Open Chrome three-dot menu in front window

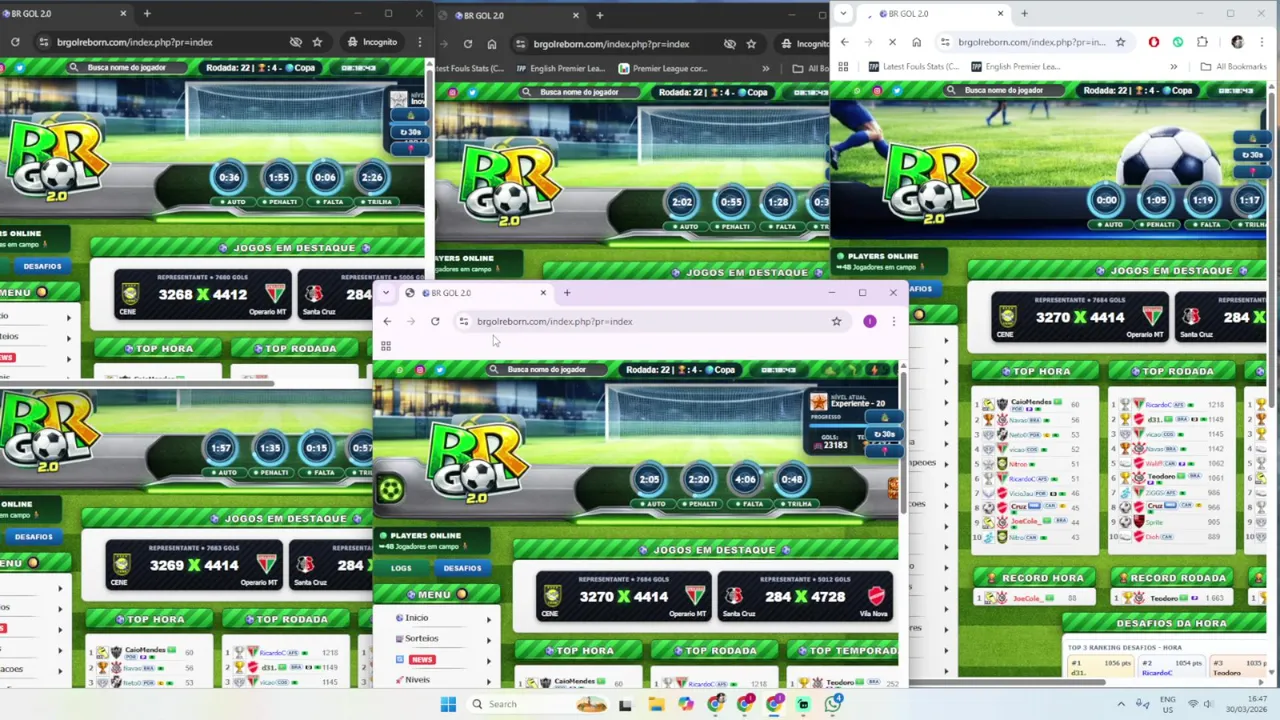pyautogui.click(x=893, y=321)
